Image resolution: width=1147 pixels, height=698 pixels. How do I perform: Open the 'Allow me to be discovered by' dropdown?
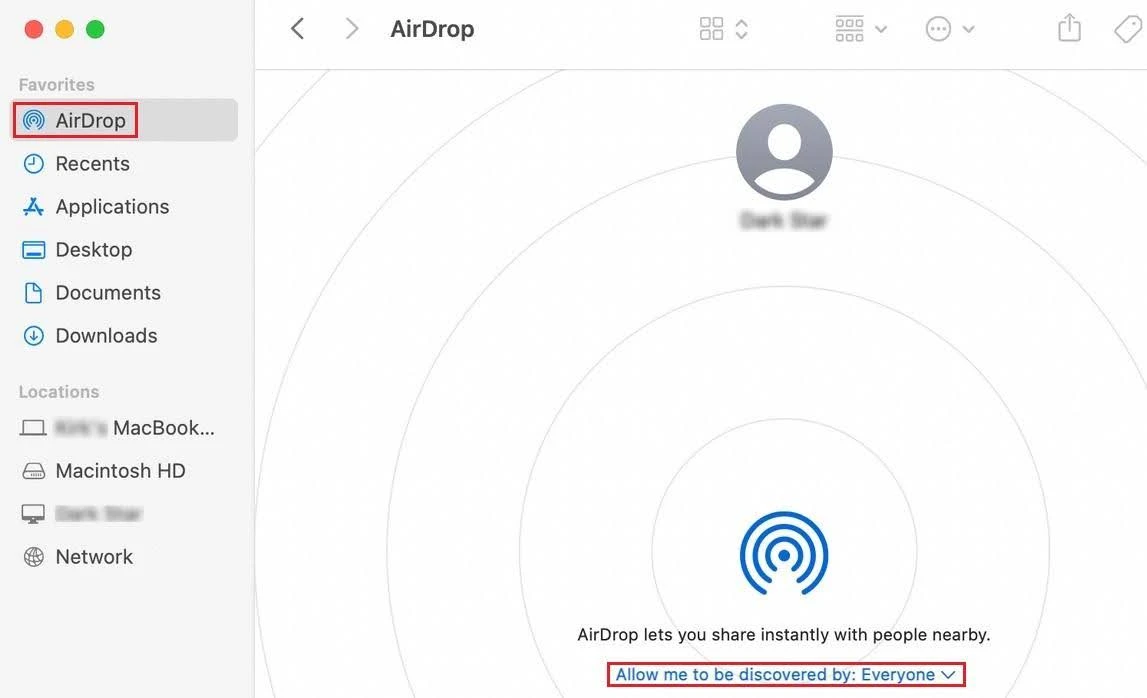coord(785,674)
